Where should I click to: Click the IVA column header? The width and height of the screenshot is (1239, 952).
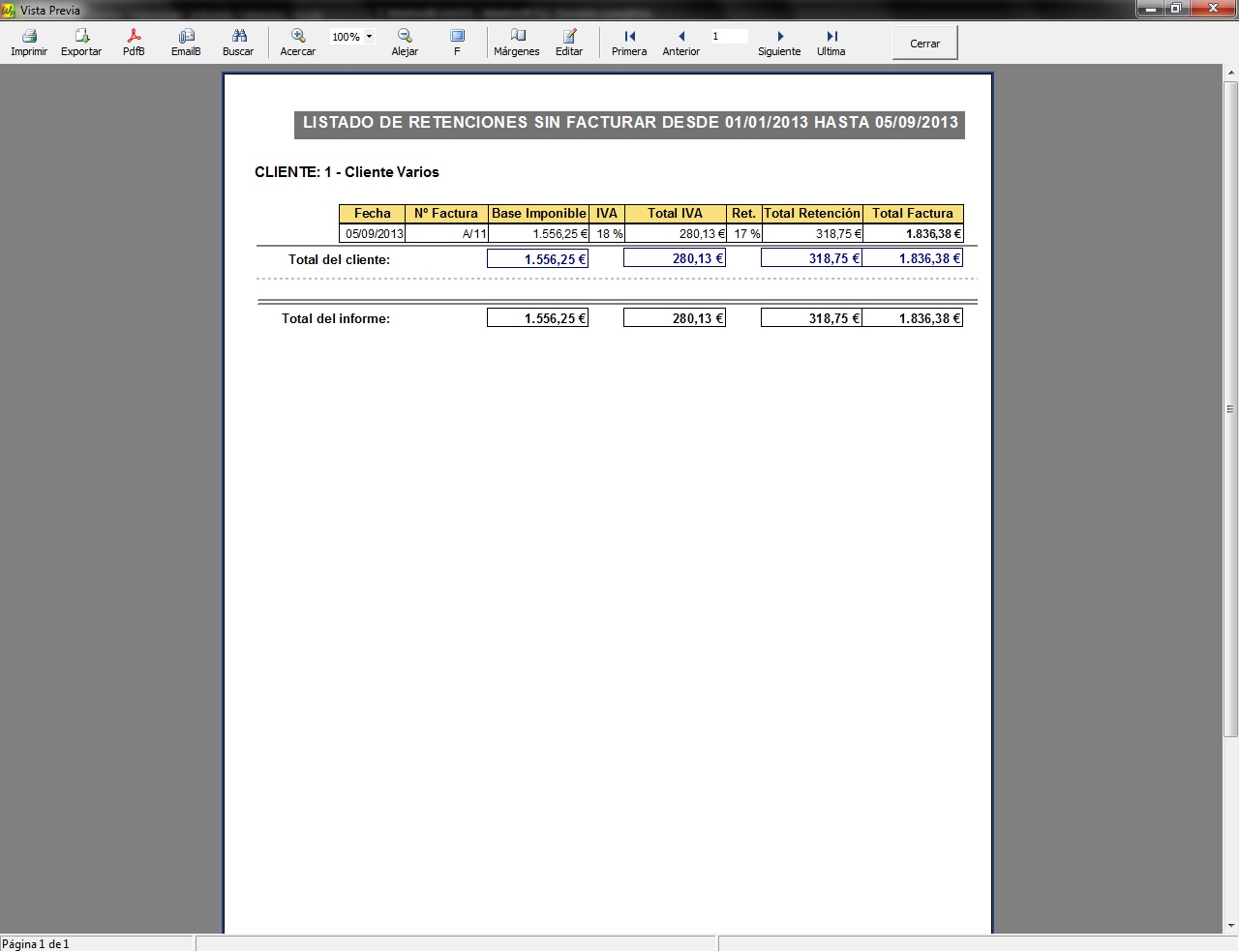point(607,214)
